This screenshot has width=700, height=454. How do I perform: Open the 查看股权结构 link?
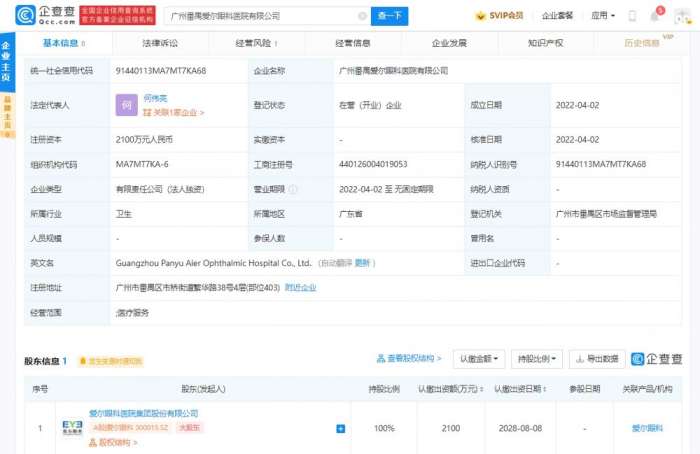[x=409, y=358]
